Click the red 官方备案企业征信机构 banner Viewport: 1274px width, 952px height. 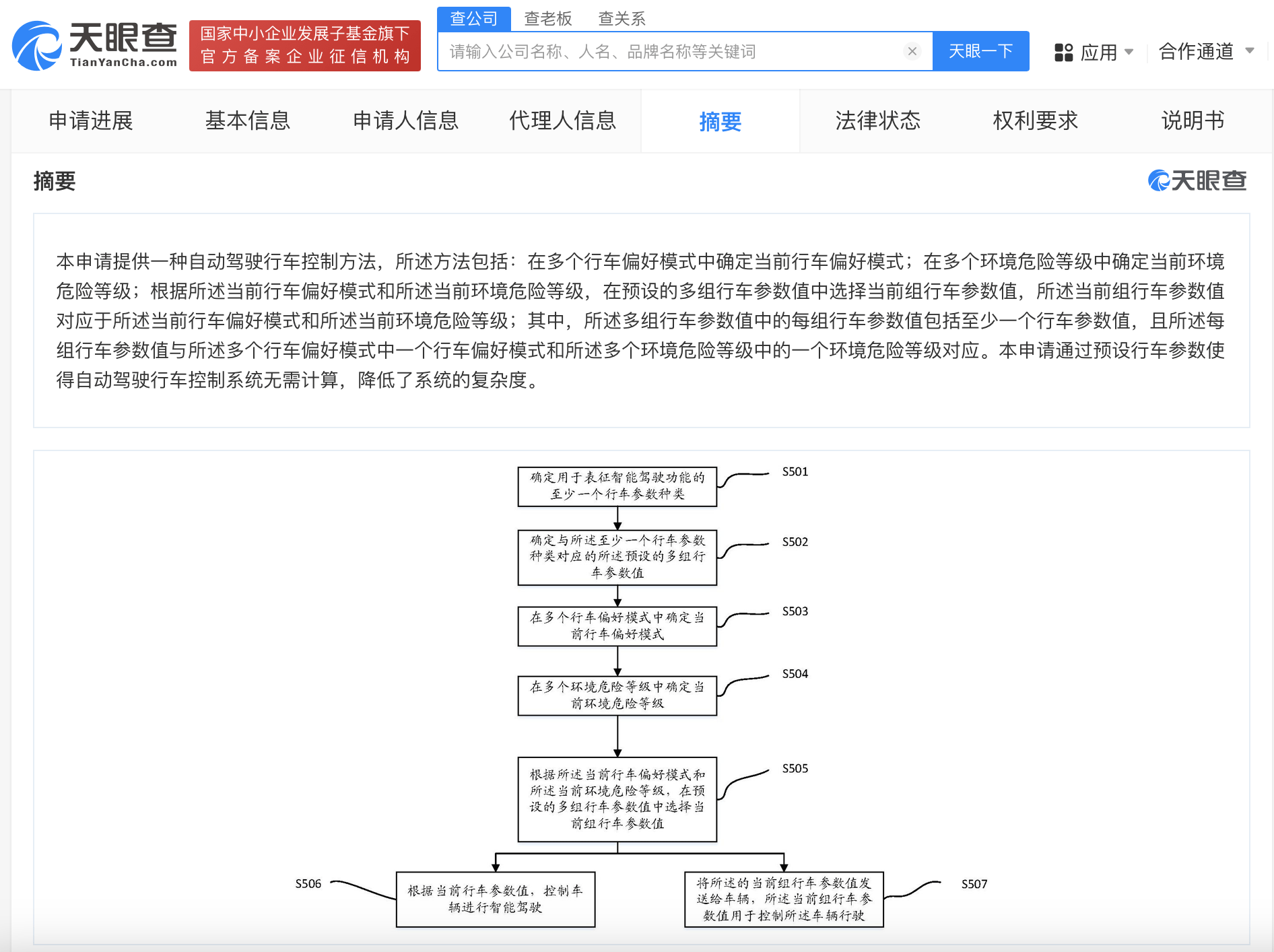305,45
